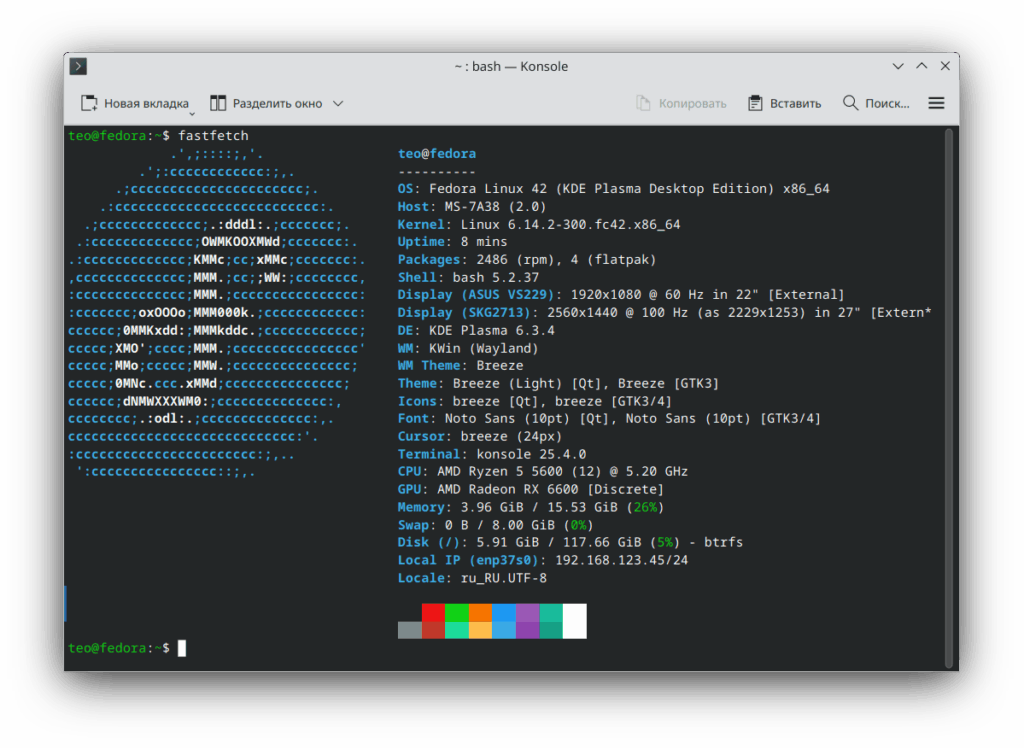Screen dimensions: 1024x748
Task: Open search with Поиск... button
Action: point(876,103)
